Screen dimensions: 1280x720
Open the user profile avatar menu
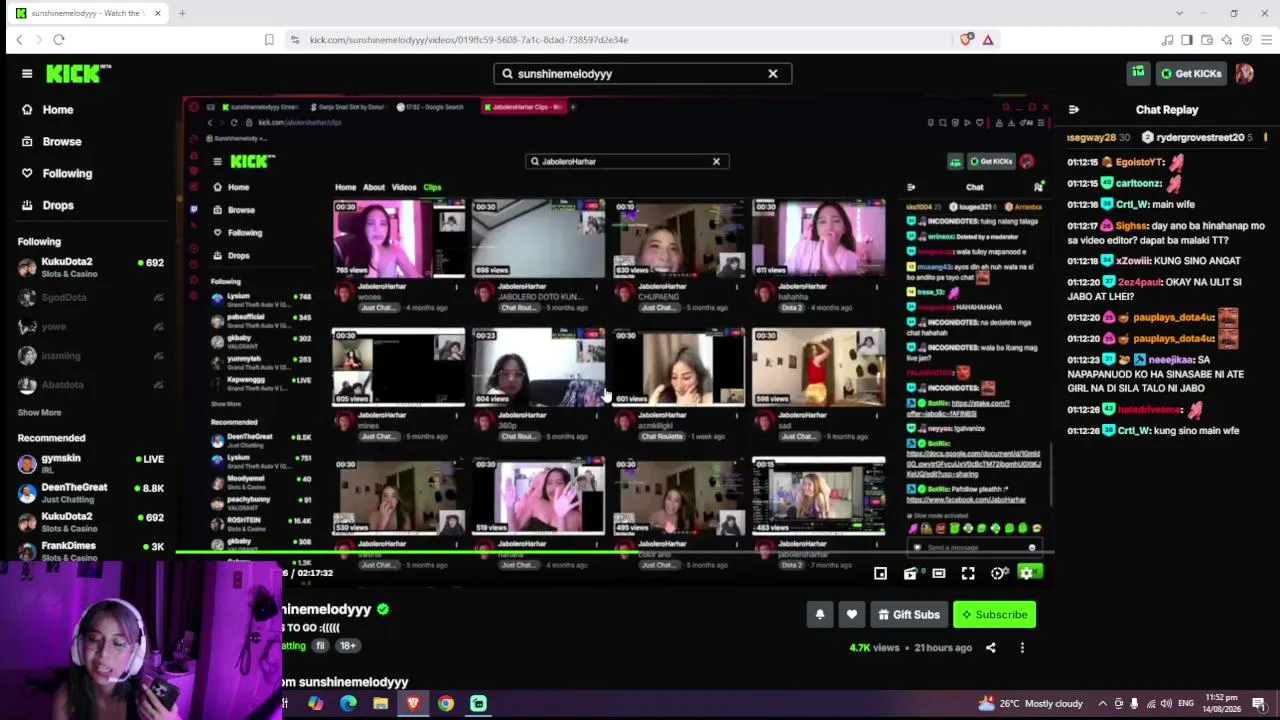click(x=1244, y=73)
